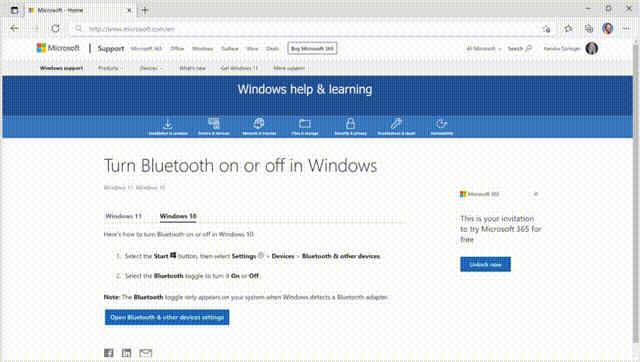Open Windows in top navigation

click(x=202, y=49)
